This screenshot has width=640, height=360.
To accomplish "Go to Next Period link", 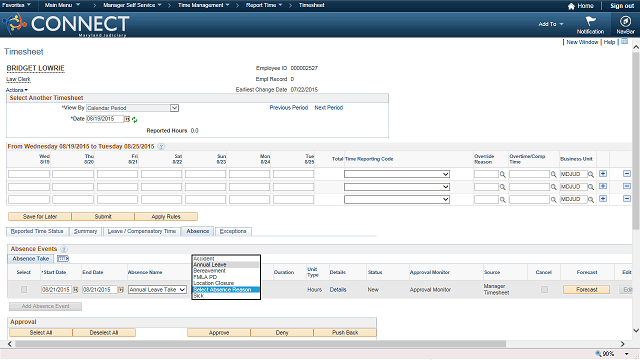I will (329, 108).
